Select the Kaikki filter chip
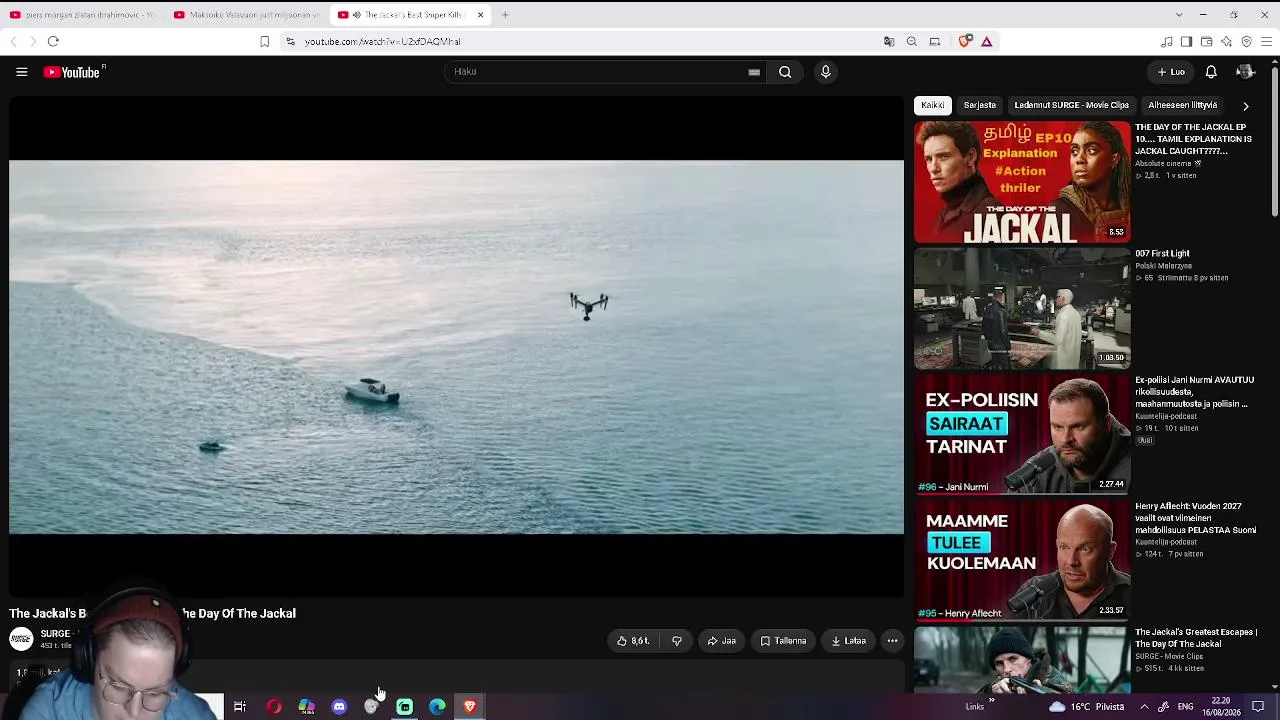1280x720 pixels. [x=933, y=105]
